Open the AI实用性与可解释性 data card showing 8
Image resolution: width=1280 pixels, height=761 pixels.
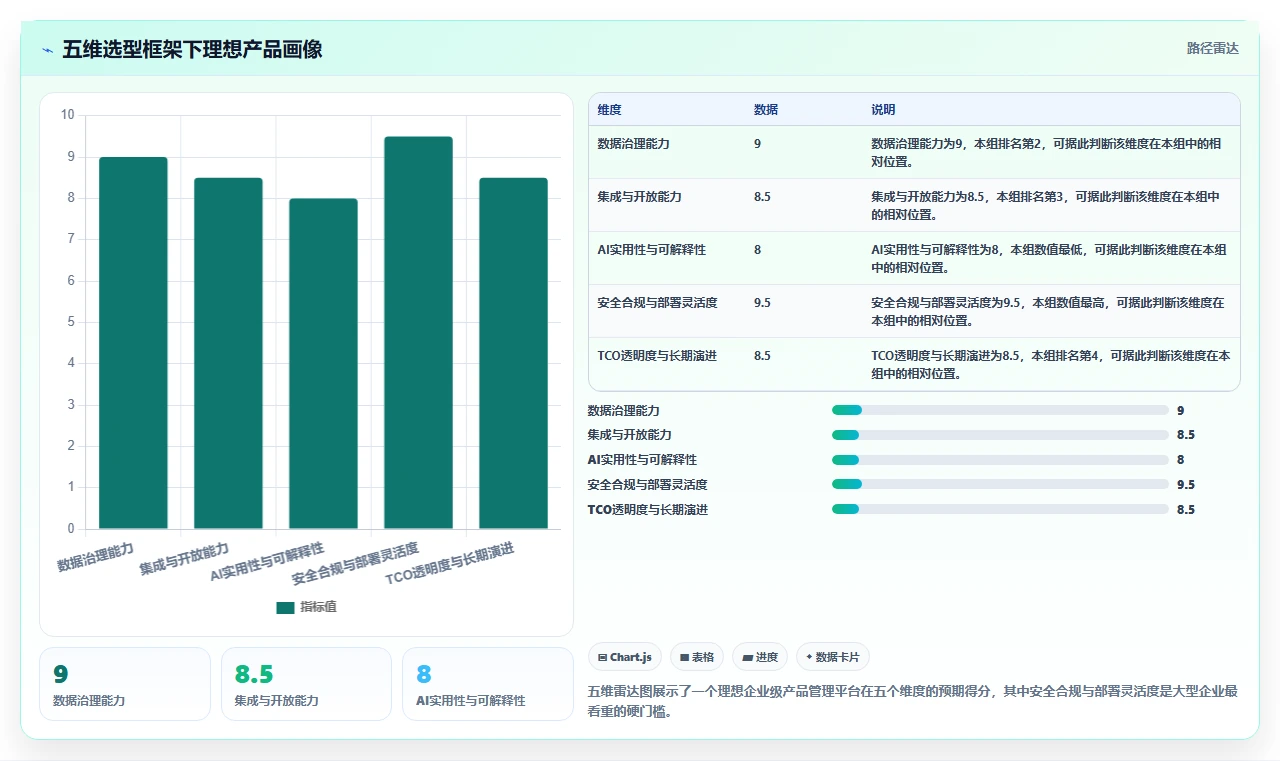pos(487,684)
